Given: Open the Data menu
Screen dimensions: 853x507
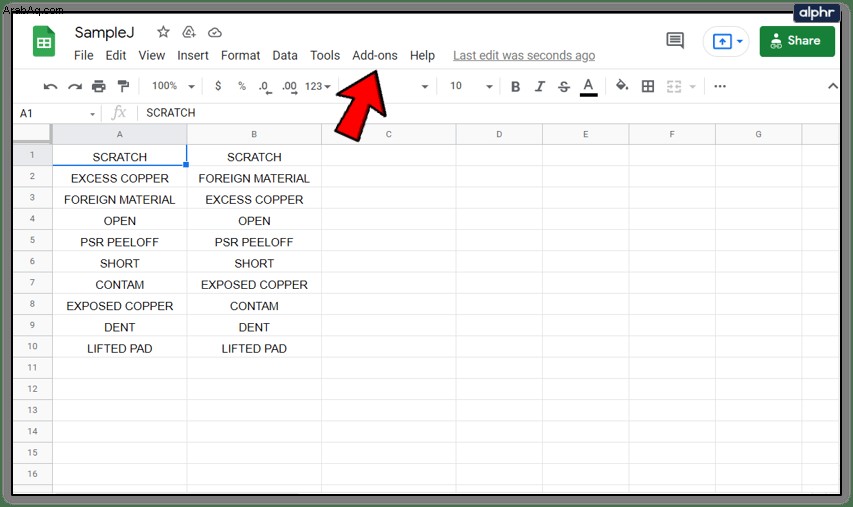Looking at the screenshot, I should (x=285, y=55).
